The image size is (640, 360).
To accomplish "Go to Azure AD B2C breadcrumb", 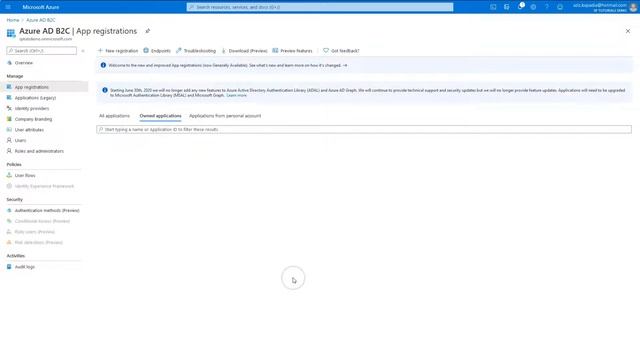I will [41, 20].
